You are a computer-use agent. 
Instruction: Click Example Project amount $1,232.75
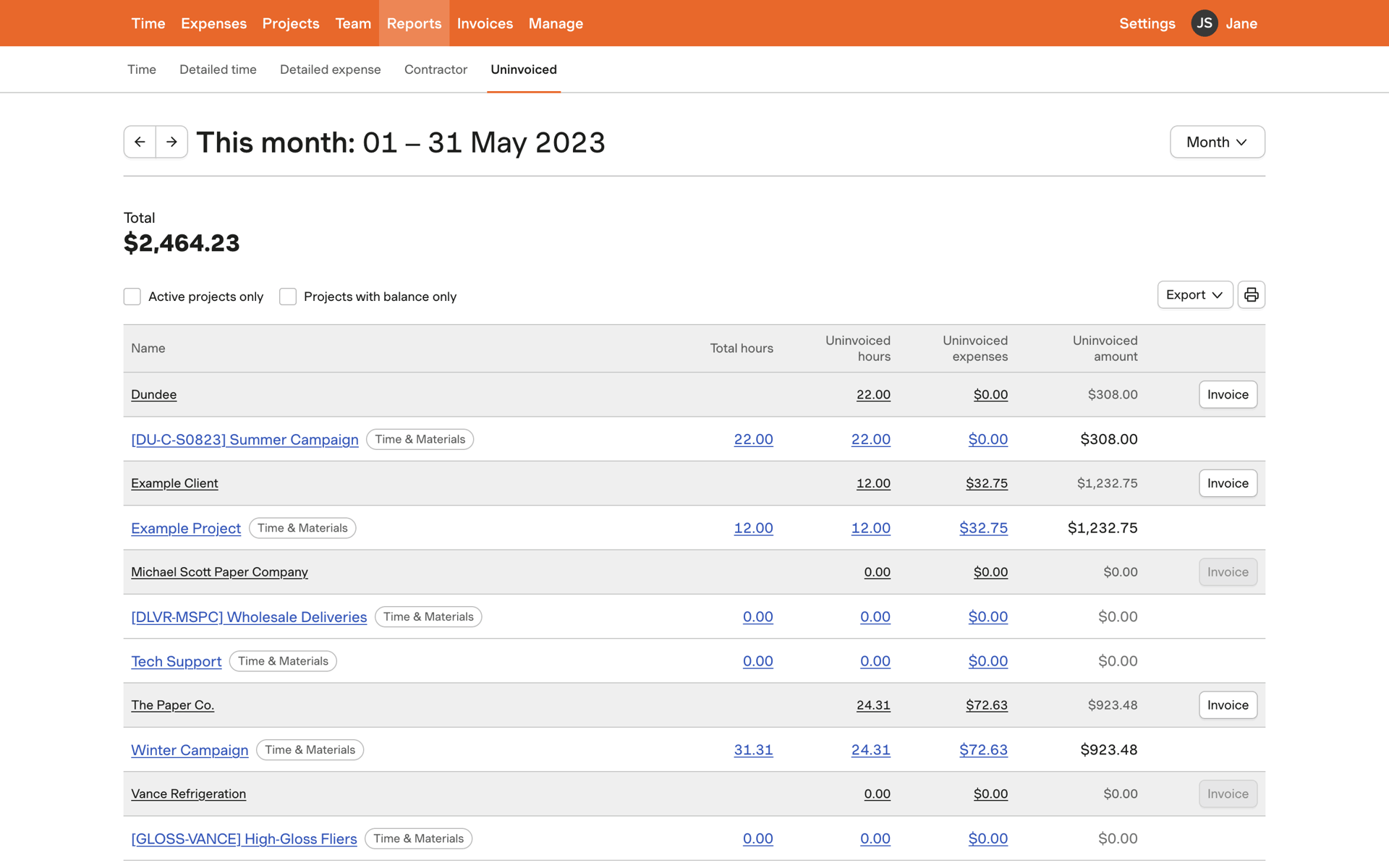click(x=1102, y=529)
